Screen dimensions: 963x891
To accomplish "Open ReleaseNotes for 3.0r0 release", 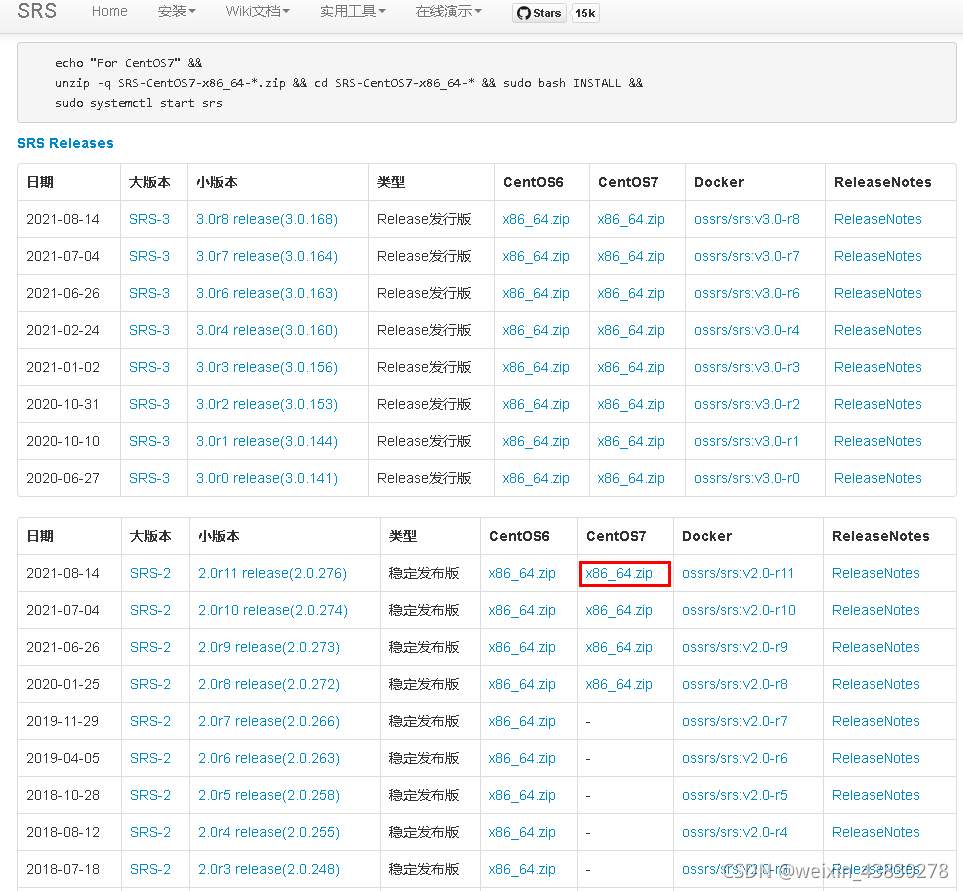I will coord(878,478).
